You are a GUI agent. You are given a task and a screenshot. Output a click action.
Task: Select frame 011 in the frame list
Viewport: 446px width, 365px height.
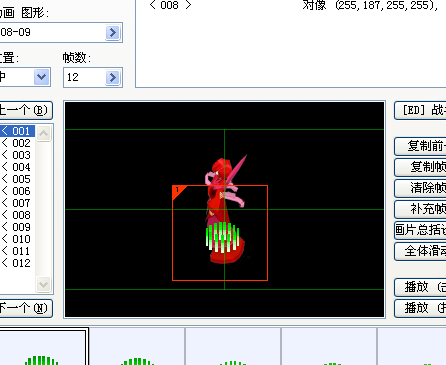(x=17, y=251)
